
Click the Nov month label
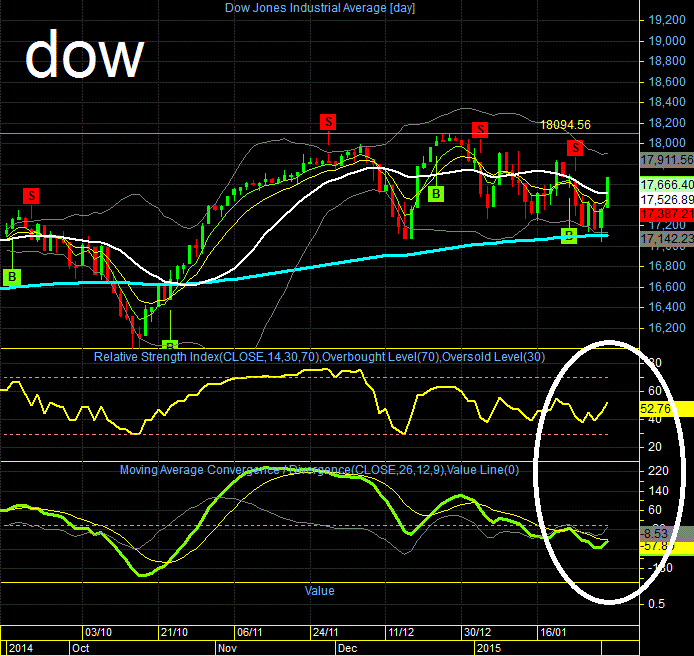tap(227, 648)
